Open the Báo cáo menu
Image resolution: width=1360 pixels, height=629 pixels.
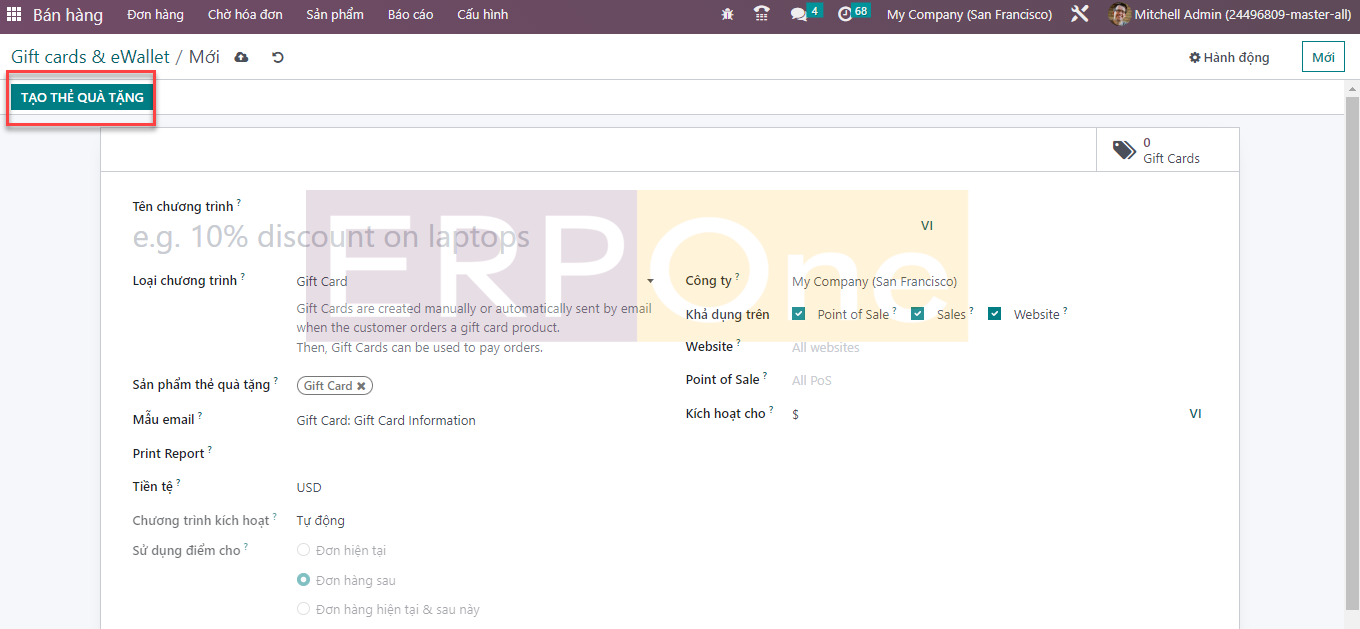[x=410, y=15]
